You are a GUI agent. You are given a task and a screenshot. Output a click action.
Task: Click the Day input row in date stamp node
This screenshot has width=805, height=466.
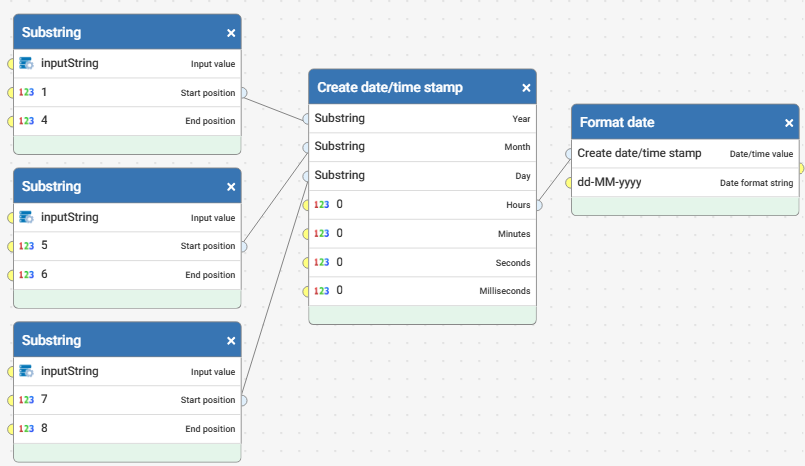[x=422, y=176]
